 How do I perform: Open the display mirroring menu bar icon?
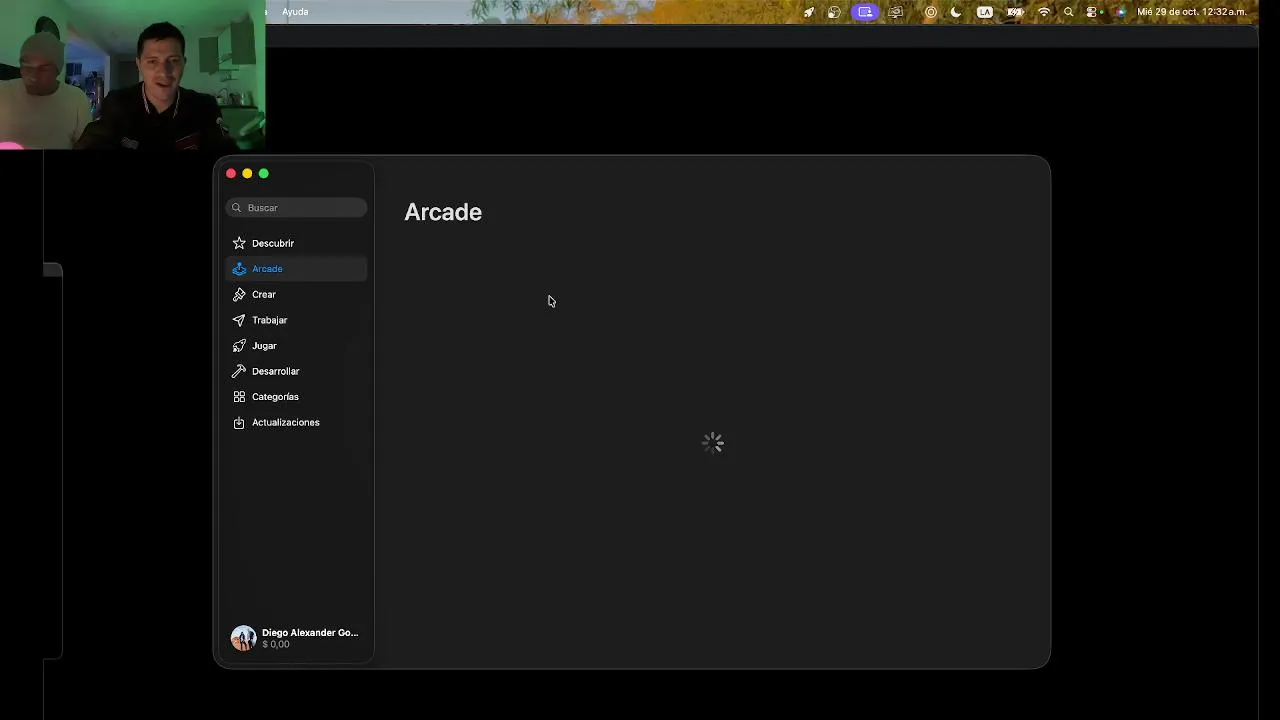[896, 12]
